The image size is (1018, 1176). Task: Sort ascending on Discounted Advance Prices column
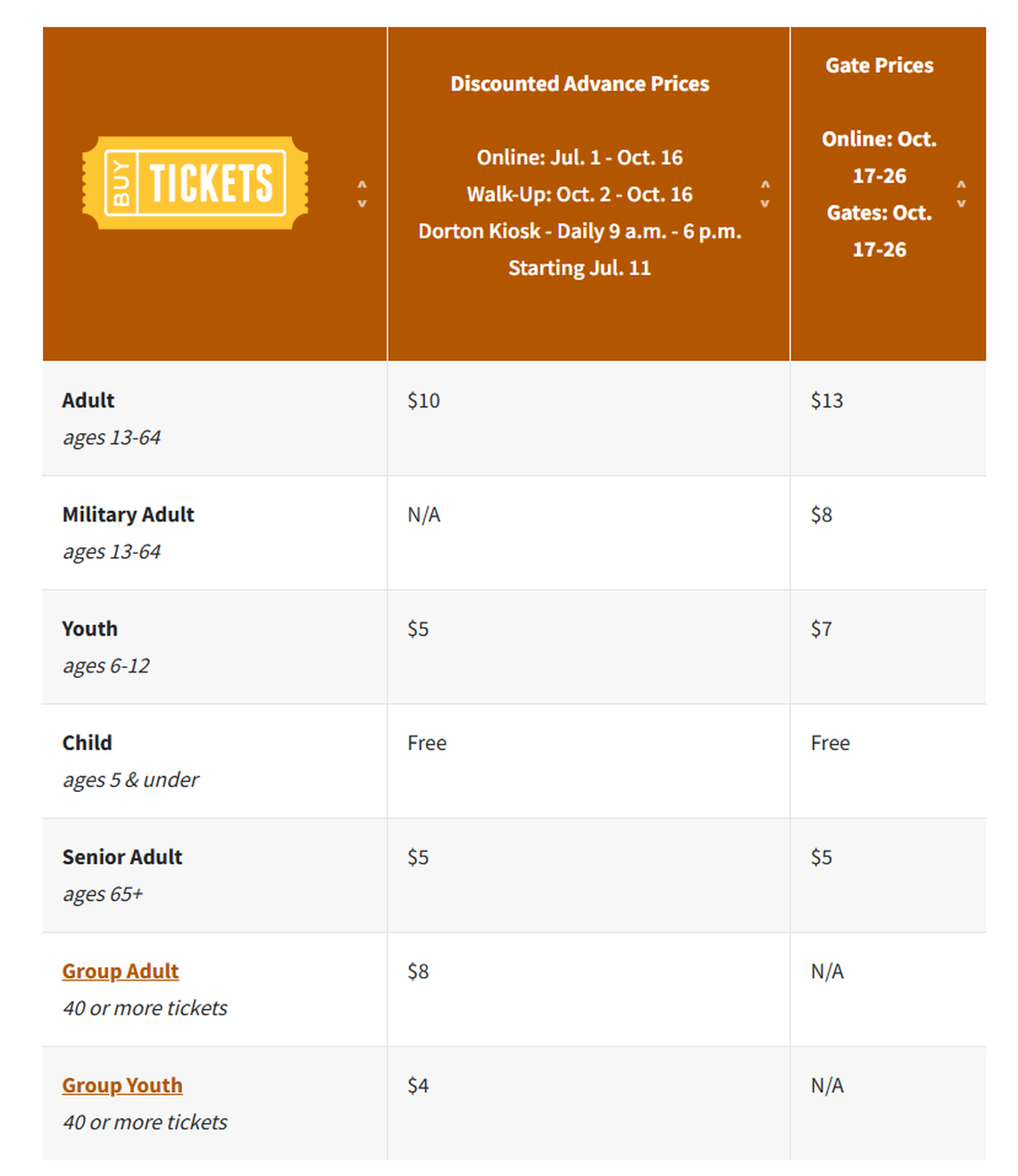click(x=765, y=186)
